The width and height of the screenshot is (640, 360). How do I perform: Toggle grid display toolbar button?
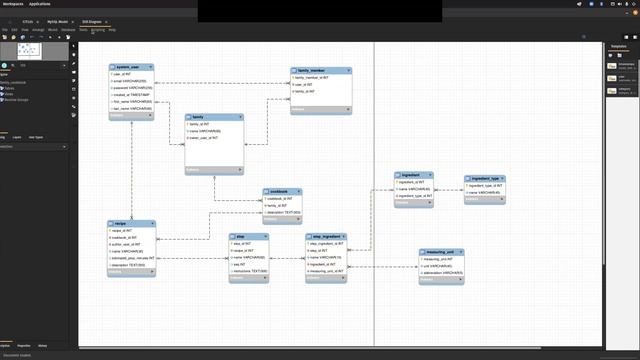(x=50, y=37)
